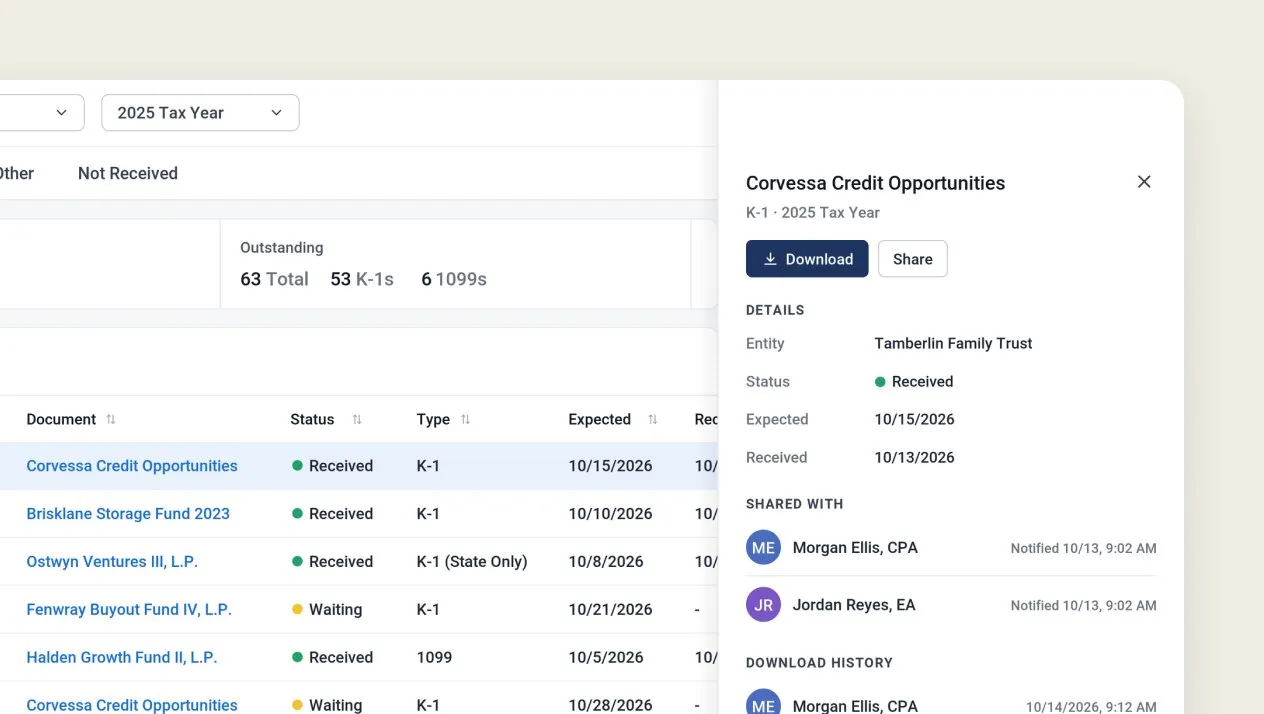The image size is (1264, 714).
Task: Click the Type column header
Action: pyautogui.click(x=433, y=420)
